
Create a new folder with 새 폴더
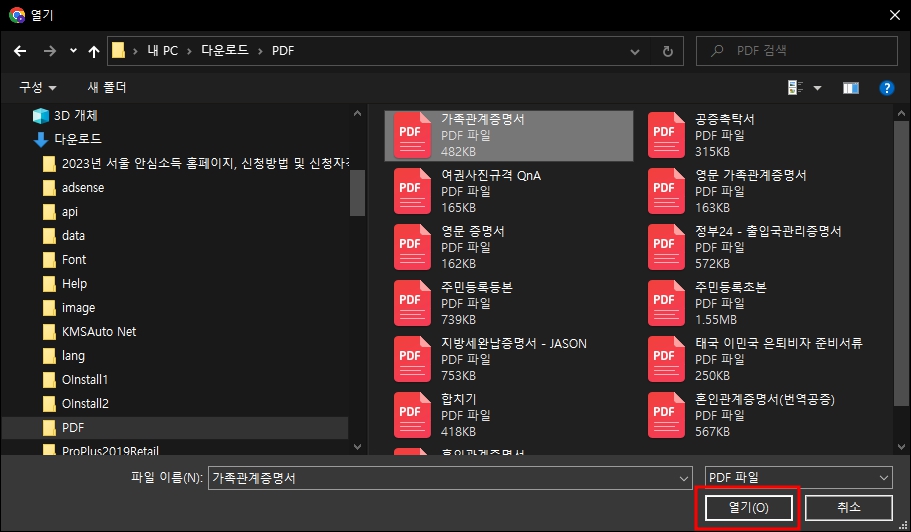pyautogui.click(x=107, y=87)
